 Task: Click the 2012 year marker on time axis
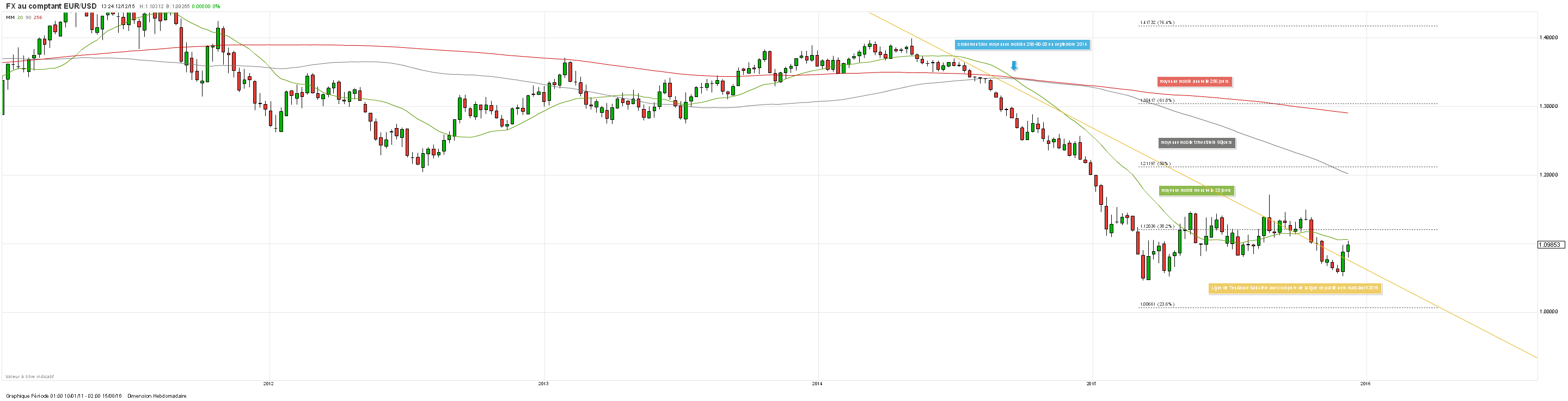[x=268, y=384]
